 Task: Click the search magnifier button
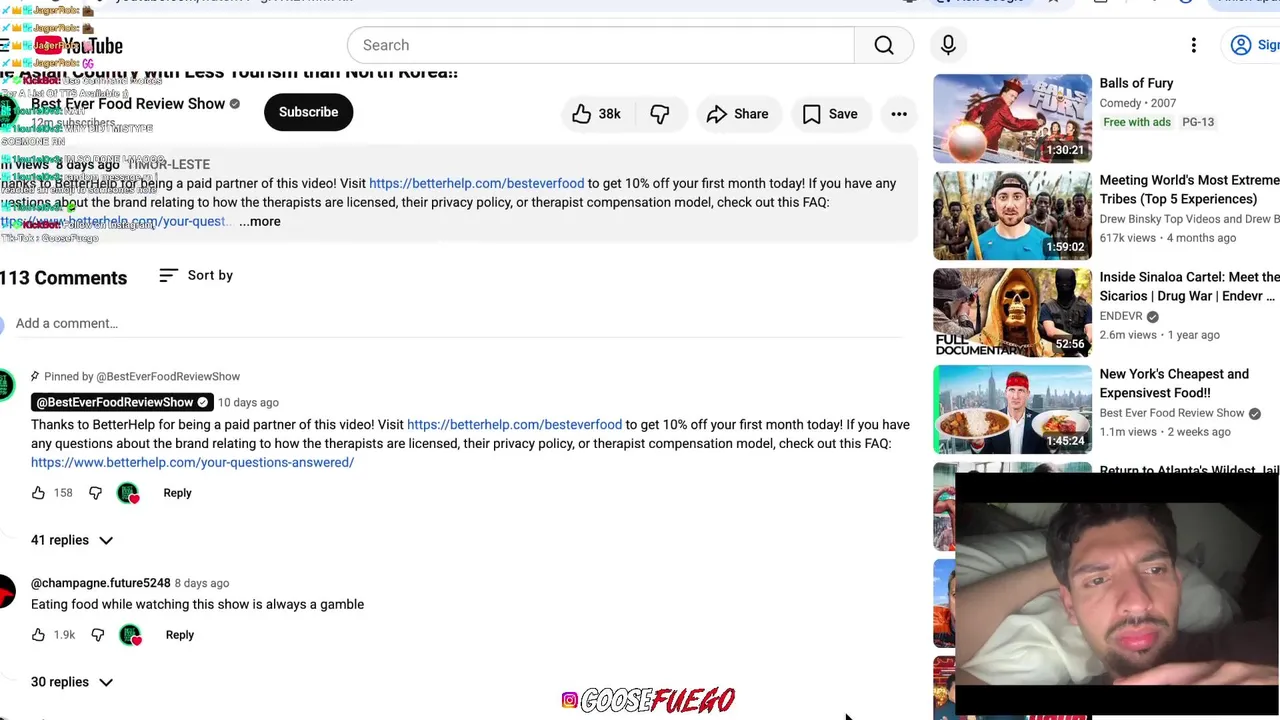point(884,45)
